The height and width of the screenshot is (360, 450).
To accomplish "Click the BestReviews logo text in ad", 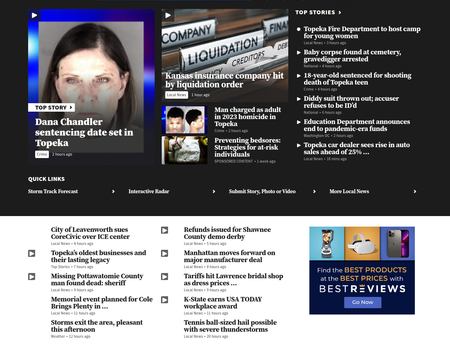I will tap(362, 289).
